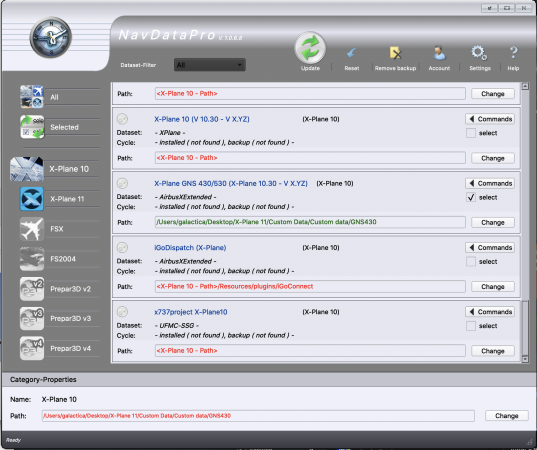Open the X-Plane 10 (V 10.30 - V X.YZ) link
This screenshot has width=537, height=450.
202,119
